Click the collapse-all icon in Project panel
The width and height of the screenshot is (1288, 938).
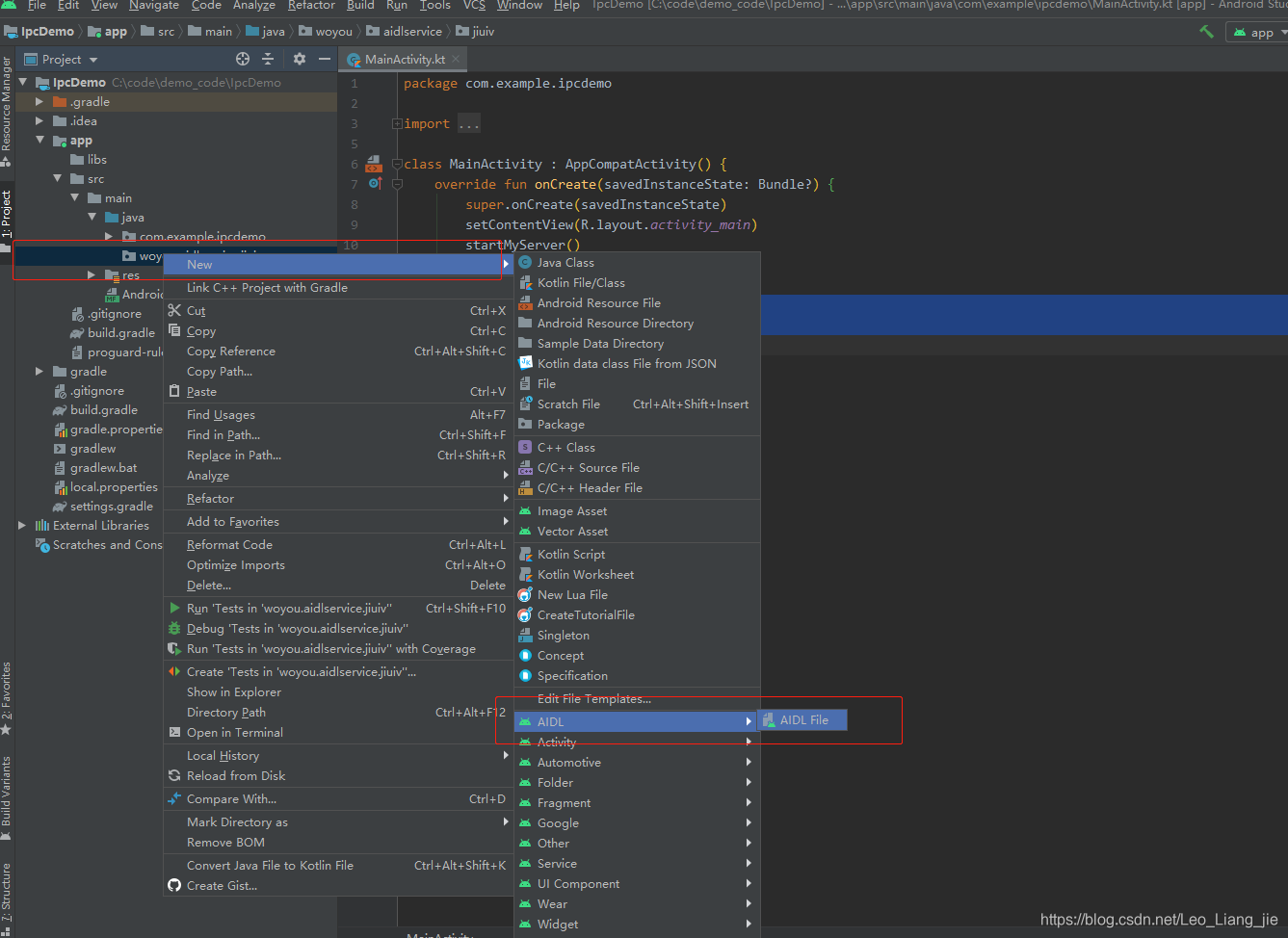coord(268,59)
